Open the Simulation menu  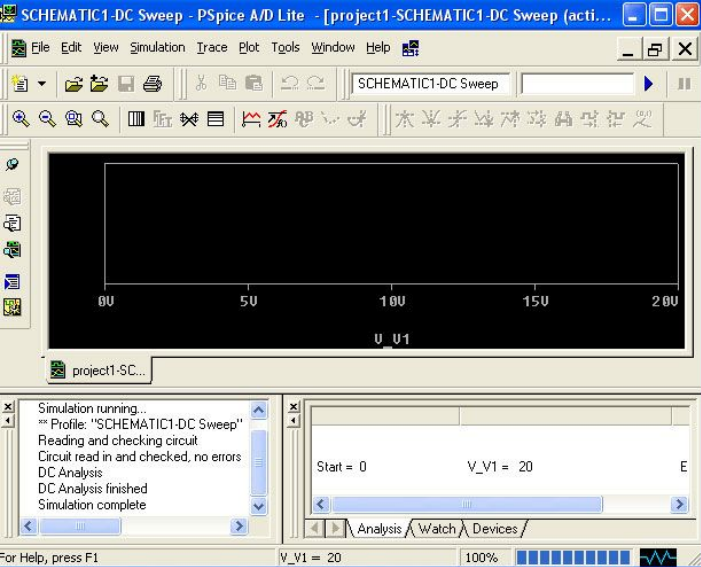(157, 47)
